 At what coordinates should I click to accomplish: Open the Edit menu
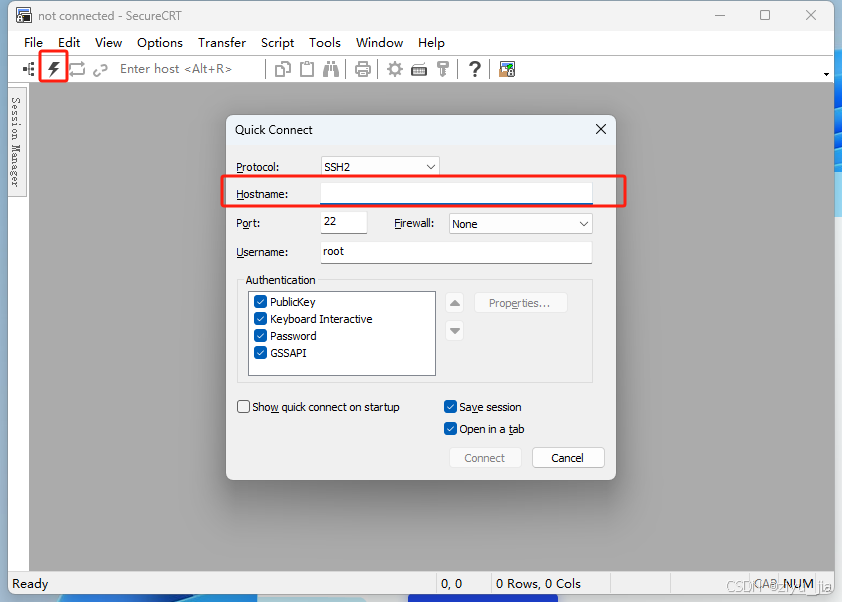[x=69, y=42]
